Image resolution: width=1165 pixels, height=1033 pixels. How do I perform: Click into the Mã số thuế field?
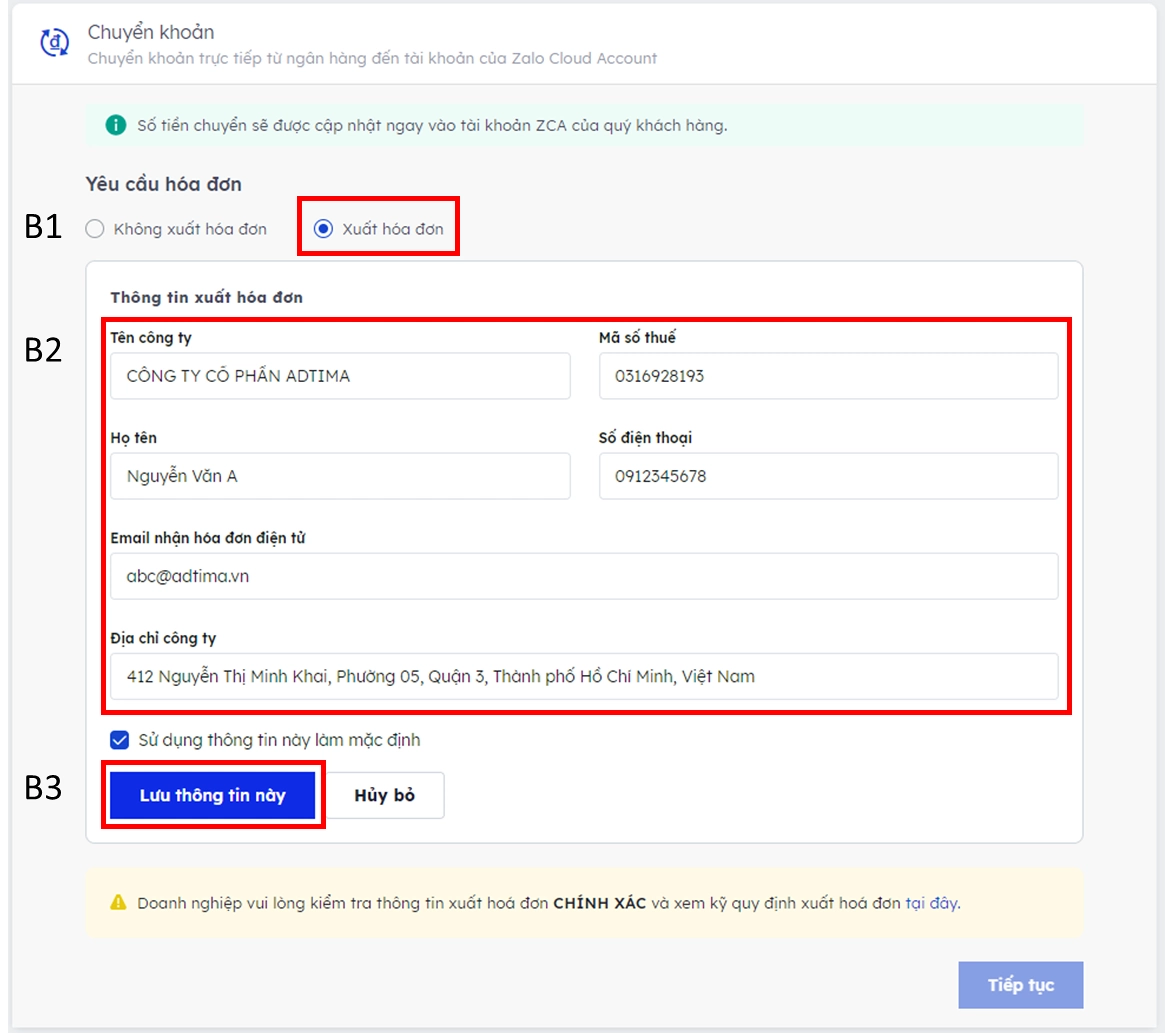pos(827,376)
